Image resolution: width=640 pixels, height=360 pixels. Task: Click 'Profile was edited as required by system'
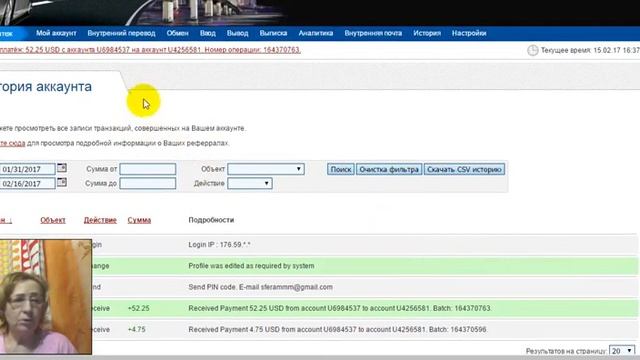pyautogui.click(x=251, y=266)
